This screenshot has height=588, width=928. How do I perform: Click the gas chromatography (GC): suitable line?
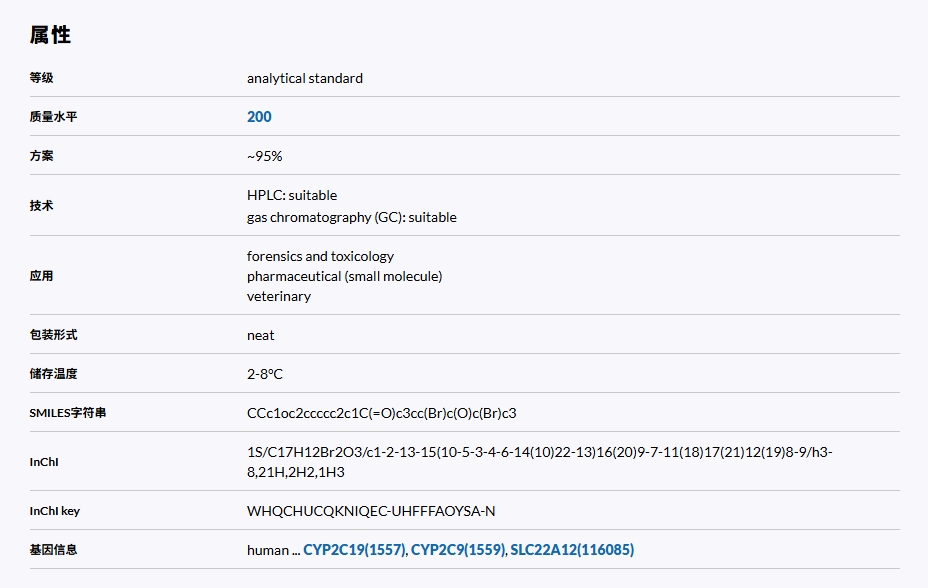[352, 217]
